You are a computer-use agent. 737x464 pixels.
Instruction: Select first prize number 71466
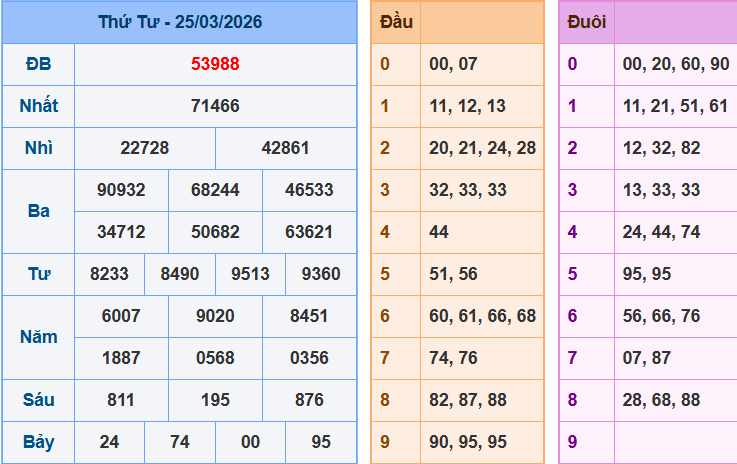(215, 106)
